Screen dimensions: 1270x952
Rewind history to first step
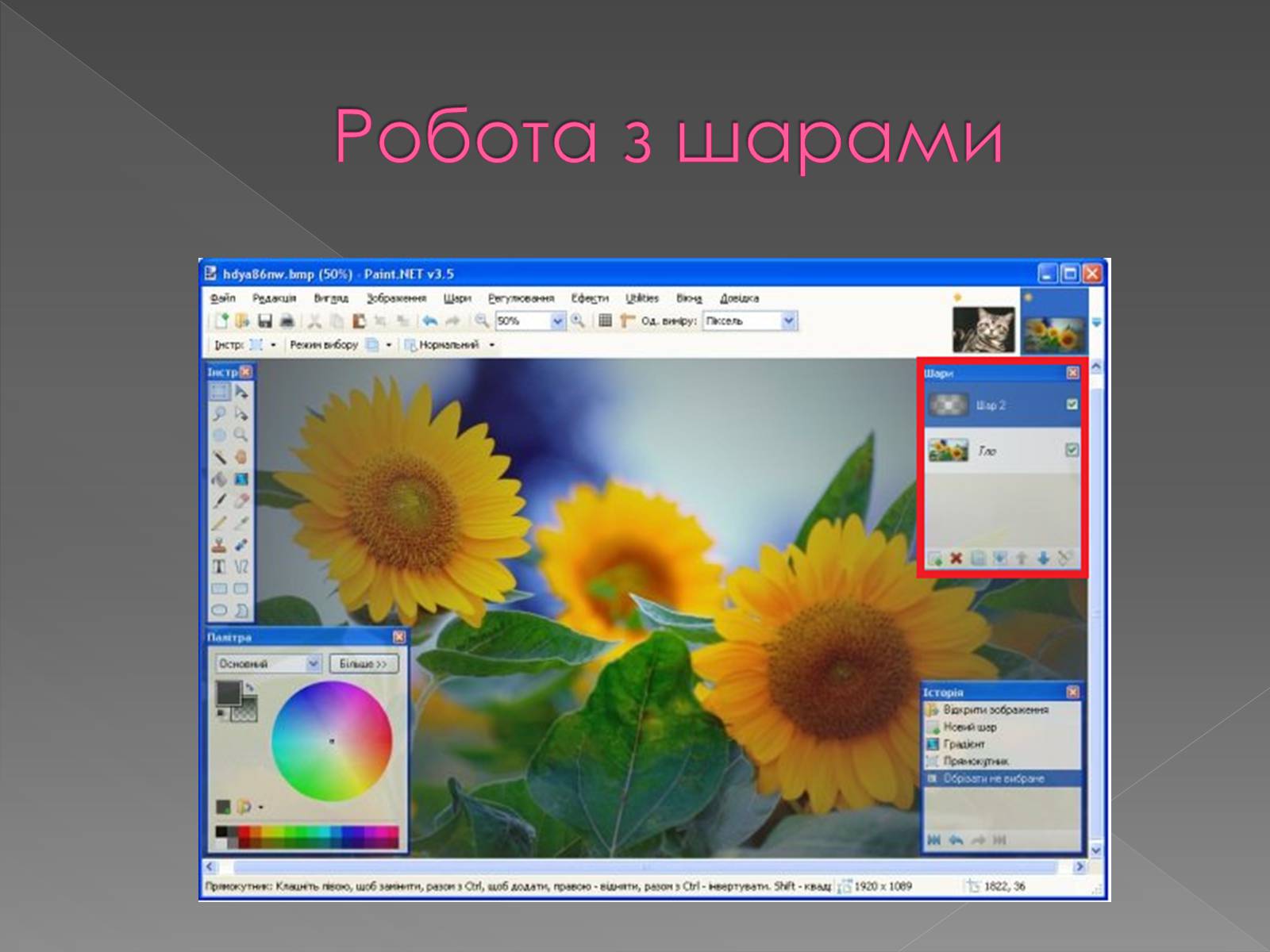[x=934, y=839]
